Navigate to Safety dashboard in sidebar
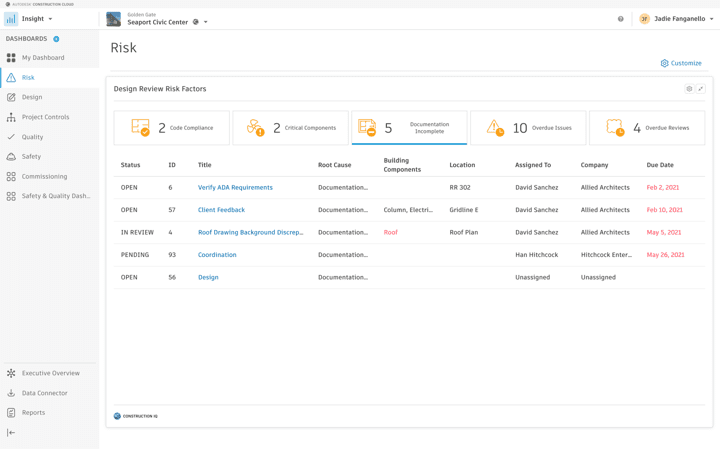This screenshot has width=720, height=450. click(31, 156)
